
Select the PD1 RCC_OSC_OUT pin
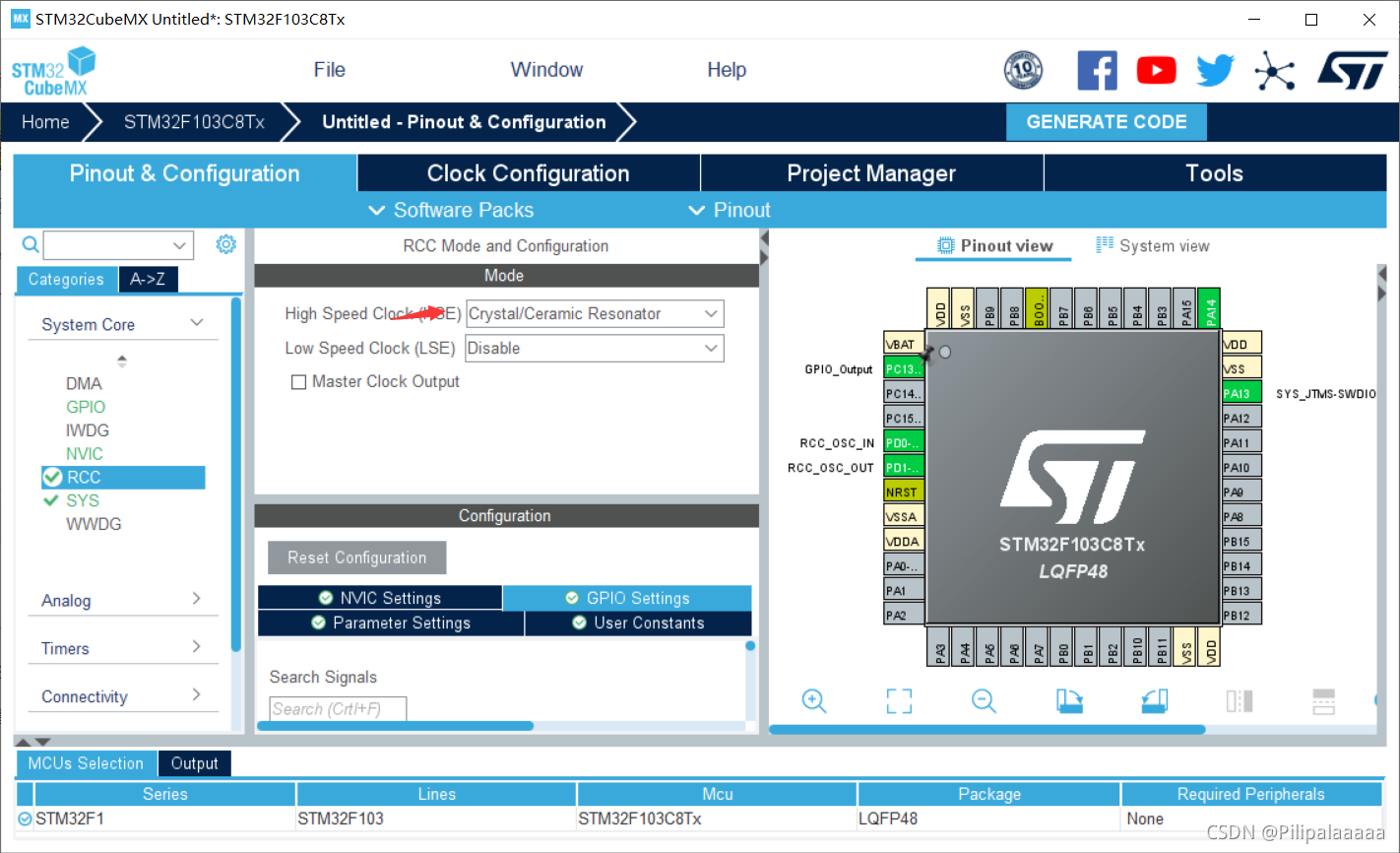[904, 467]
